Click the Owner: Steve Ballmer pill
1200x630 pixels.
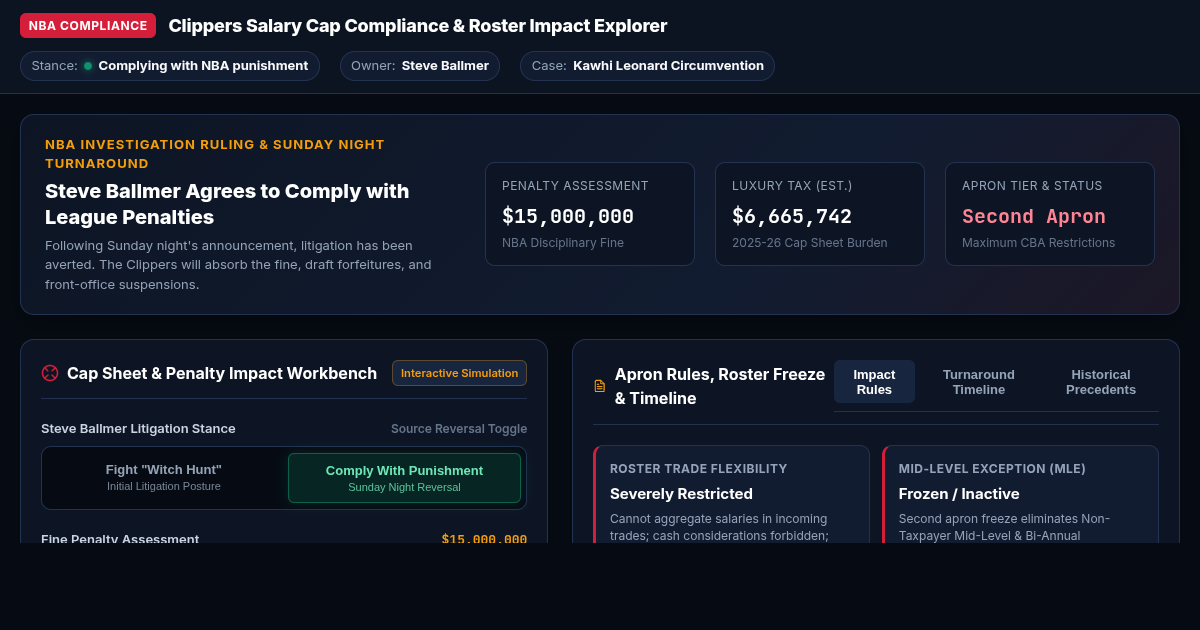[x=420, y=66]
